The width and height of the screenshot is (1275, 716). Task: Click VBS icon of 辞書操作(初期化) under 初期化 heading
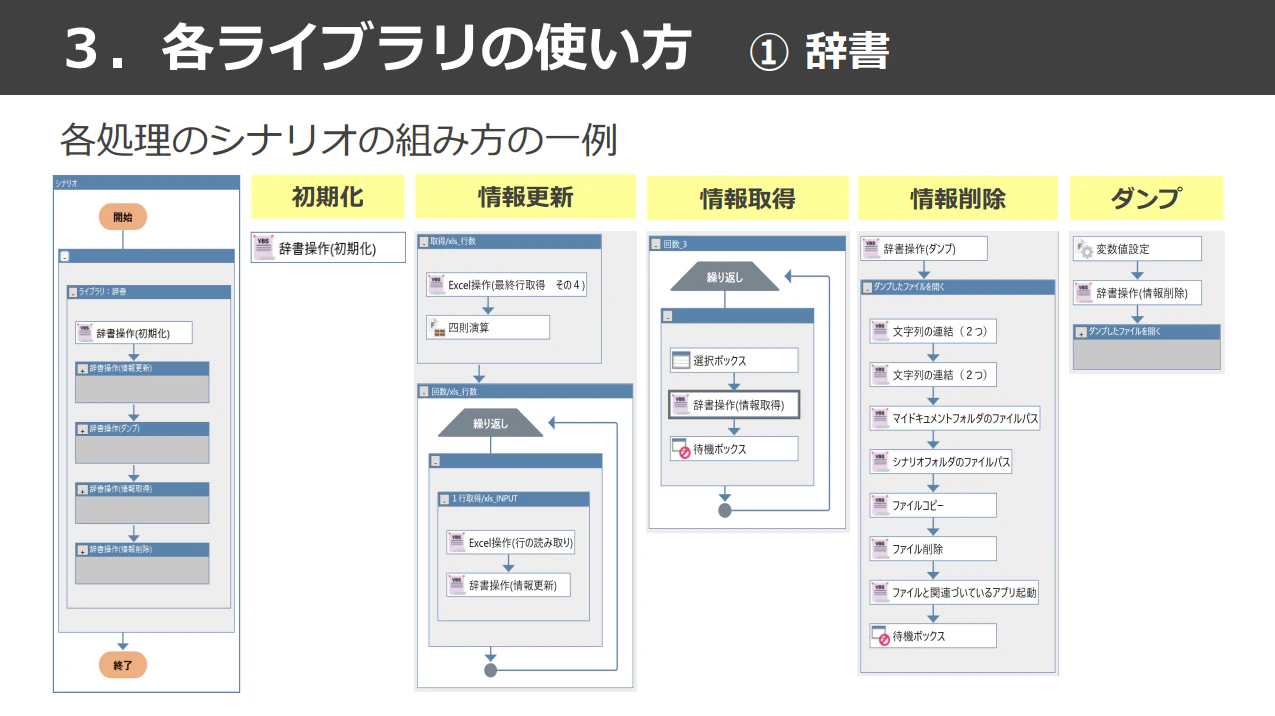[265, 248]
